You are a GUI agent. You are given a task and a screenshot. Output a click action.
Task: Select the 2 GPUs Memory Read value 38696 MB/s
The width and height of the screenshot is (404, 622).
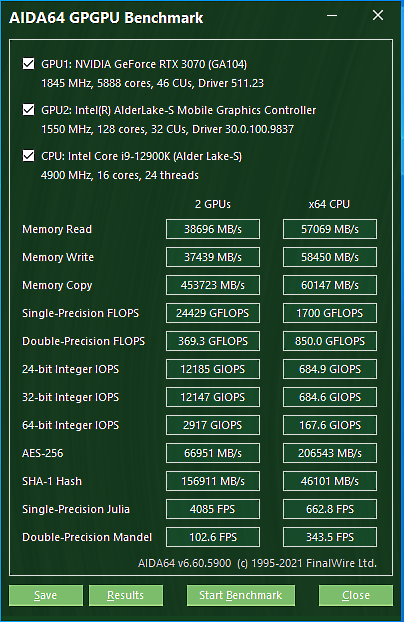point(213,229)
